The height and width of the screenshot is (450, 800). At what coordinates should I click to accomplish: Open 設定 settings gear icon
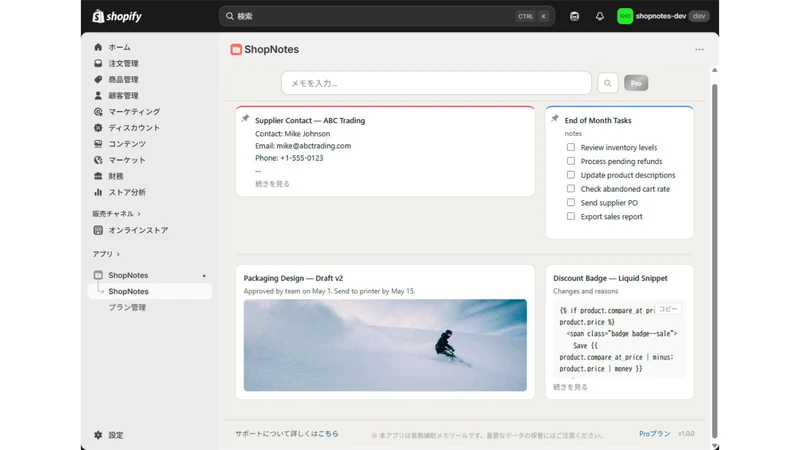pos(98,435)
